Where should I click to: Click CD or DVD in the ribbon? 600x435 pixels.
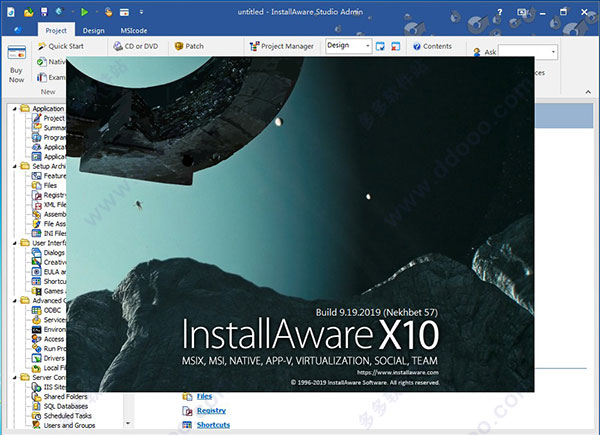tap(135, 46)
